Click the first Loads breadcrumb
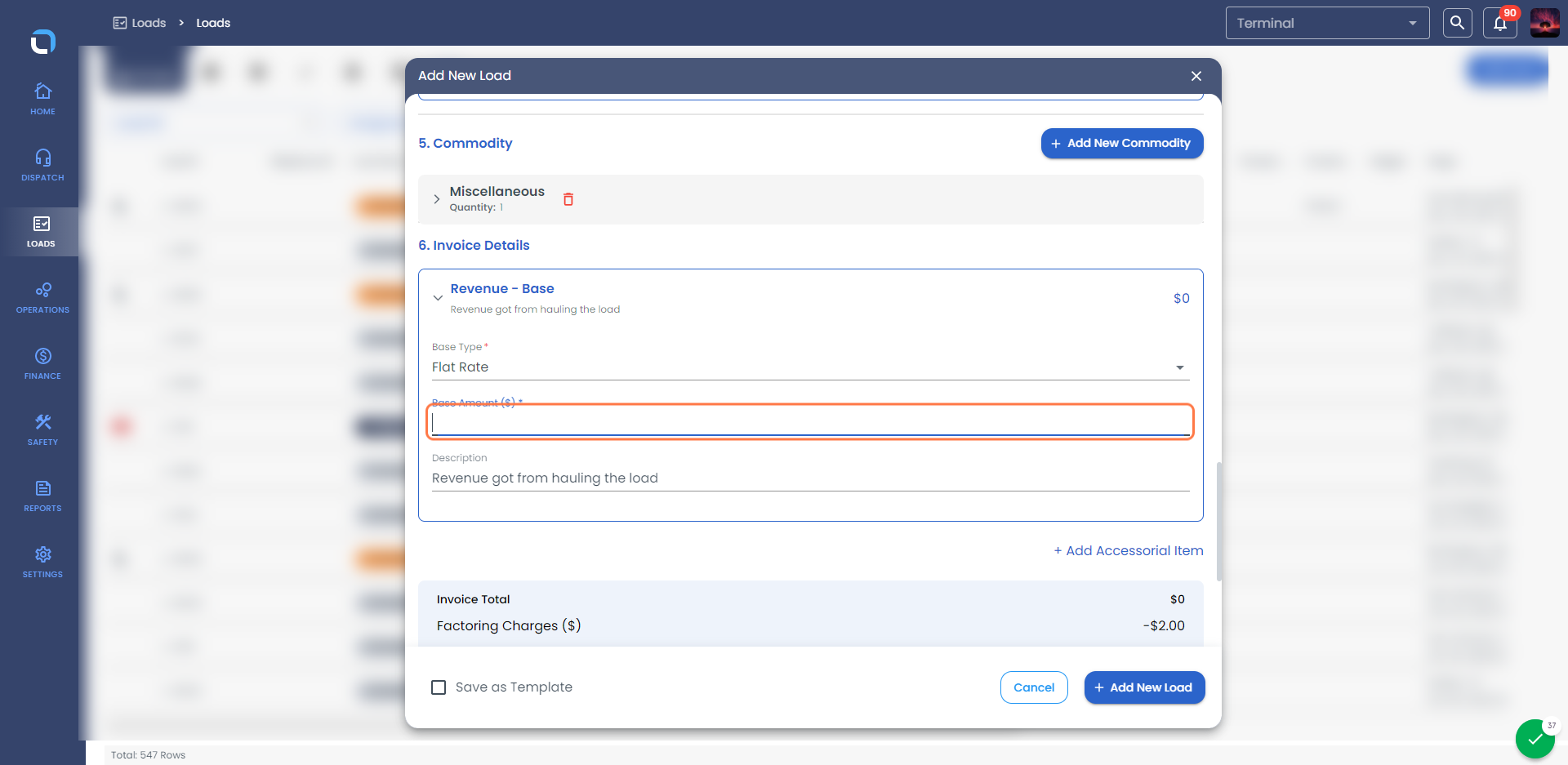Image resolution: width=1568 pixels, height=765 pixels. tap(140, 23)
